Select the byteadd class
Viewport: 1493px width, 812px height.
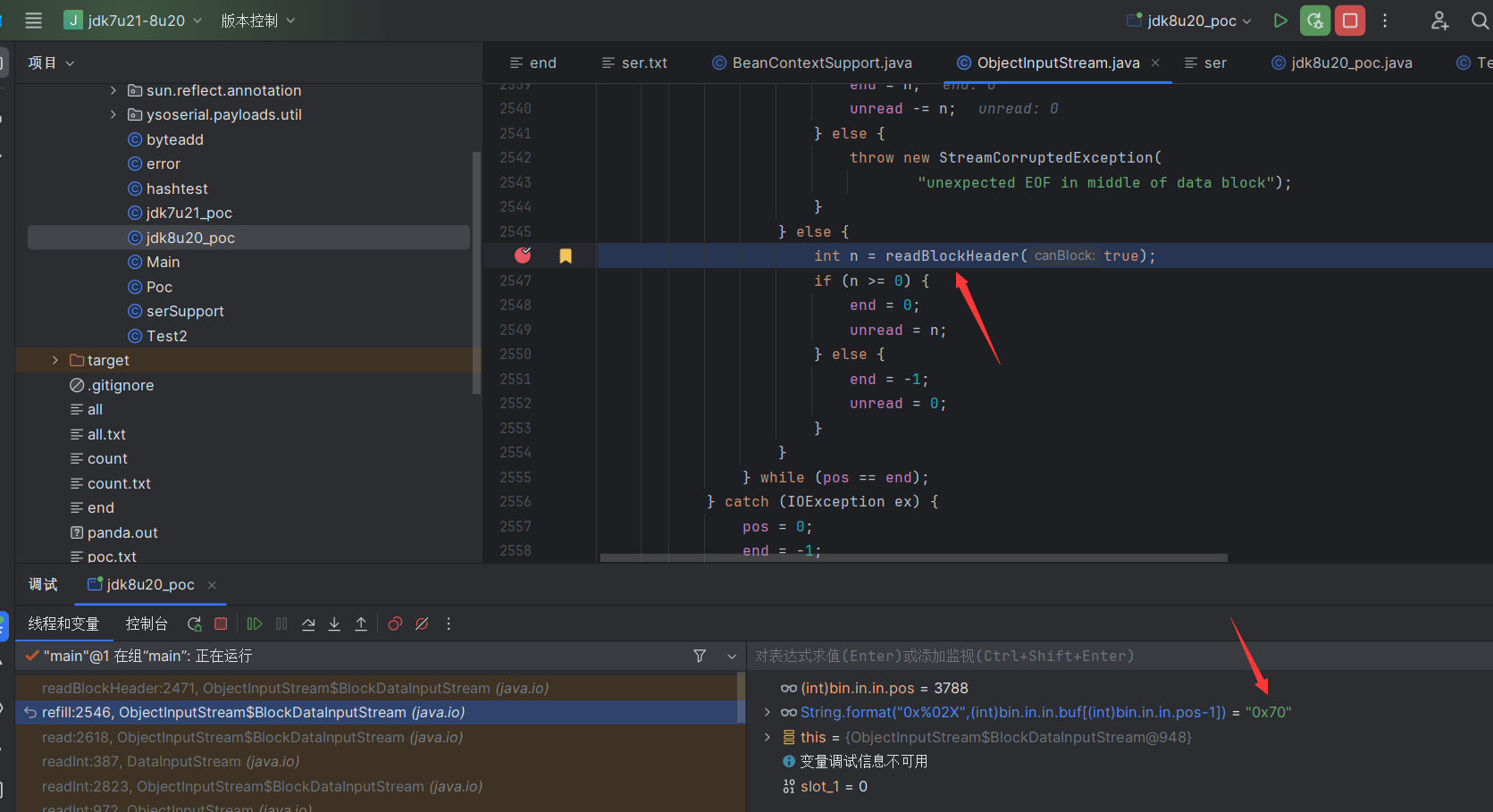coord(175,139)
